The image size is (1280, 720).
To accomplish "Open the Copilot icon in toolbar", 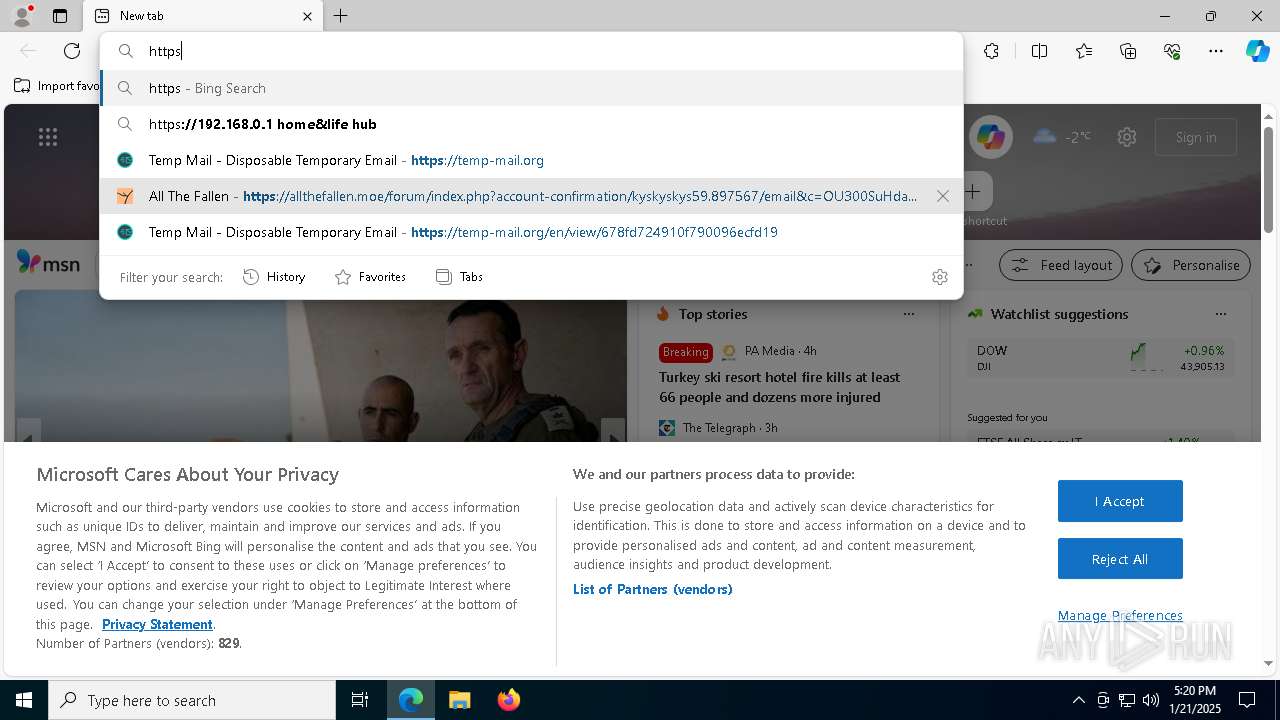I will click(x=1257, y=51).
